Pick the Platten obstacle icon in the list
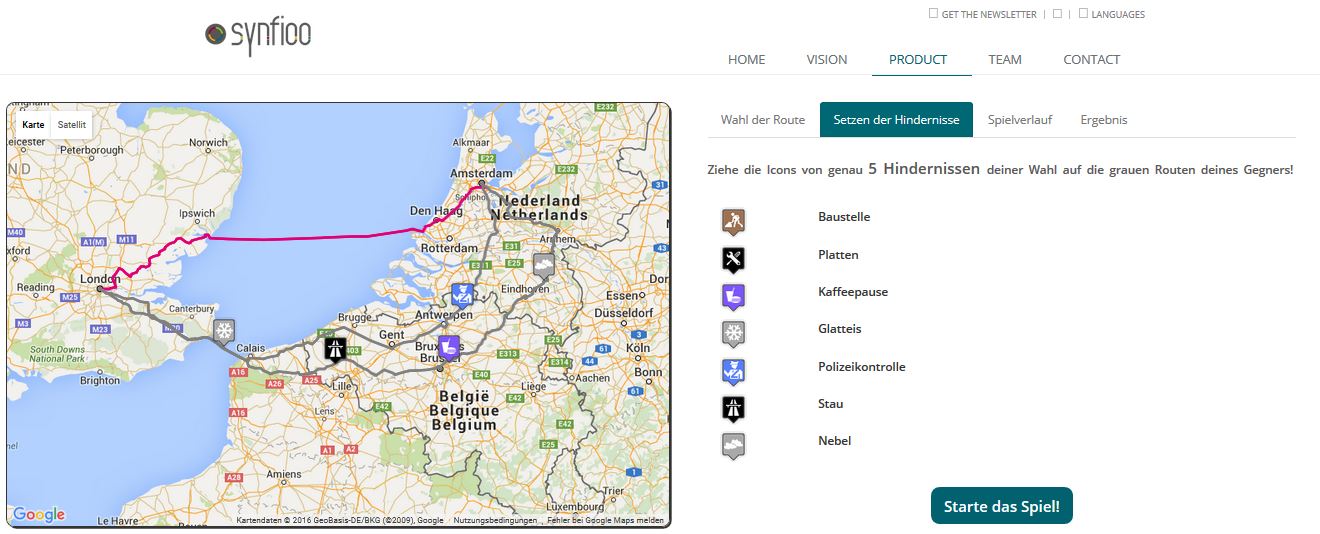Screen dimensions: 1320x534 pyautogui.click(x=733, y=258)
